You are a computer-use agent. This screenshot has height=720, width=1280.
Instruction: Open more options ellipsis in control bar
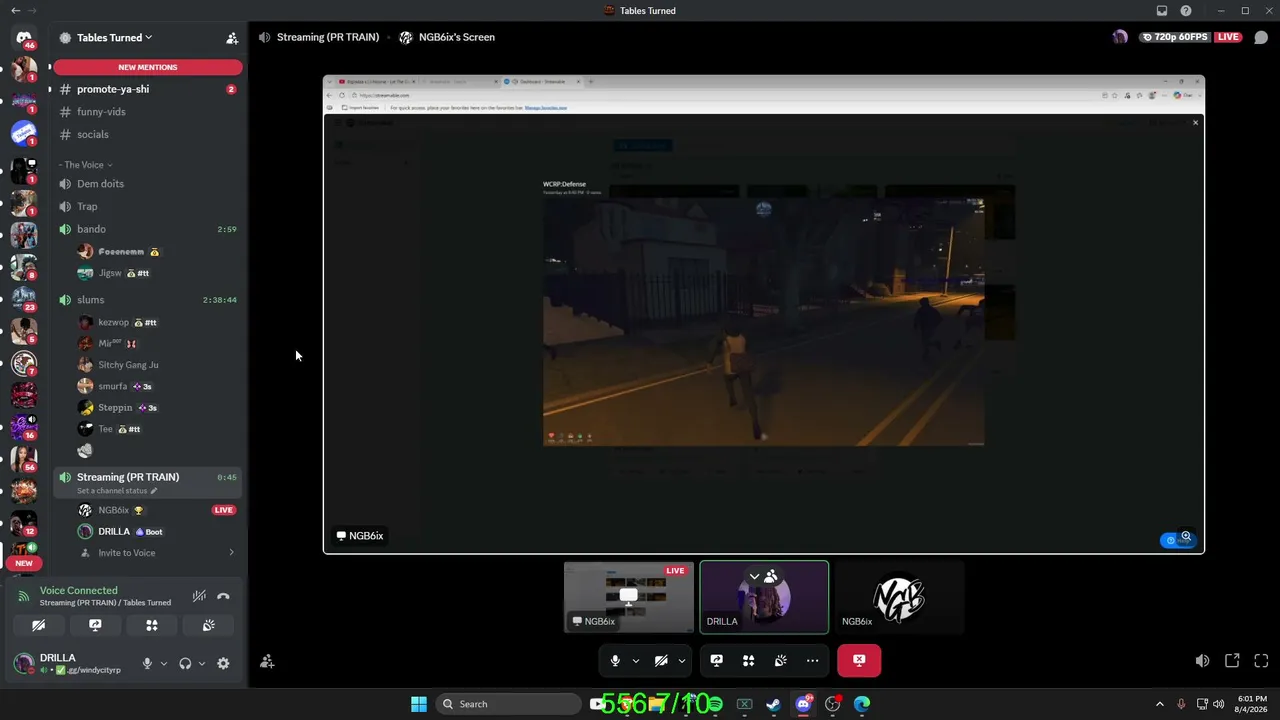coord(812,660)
